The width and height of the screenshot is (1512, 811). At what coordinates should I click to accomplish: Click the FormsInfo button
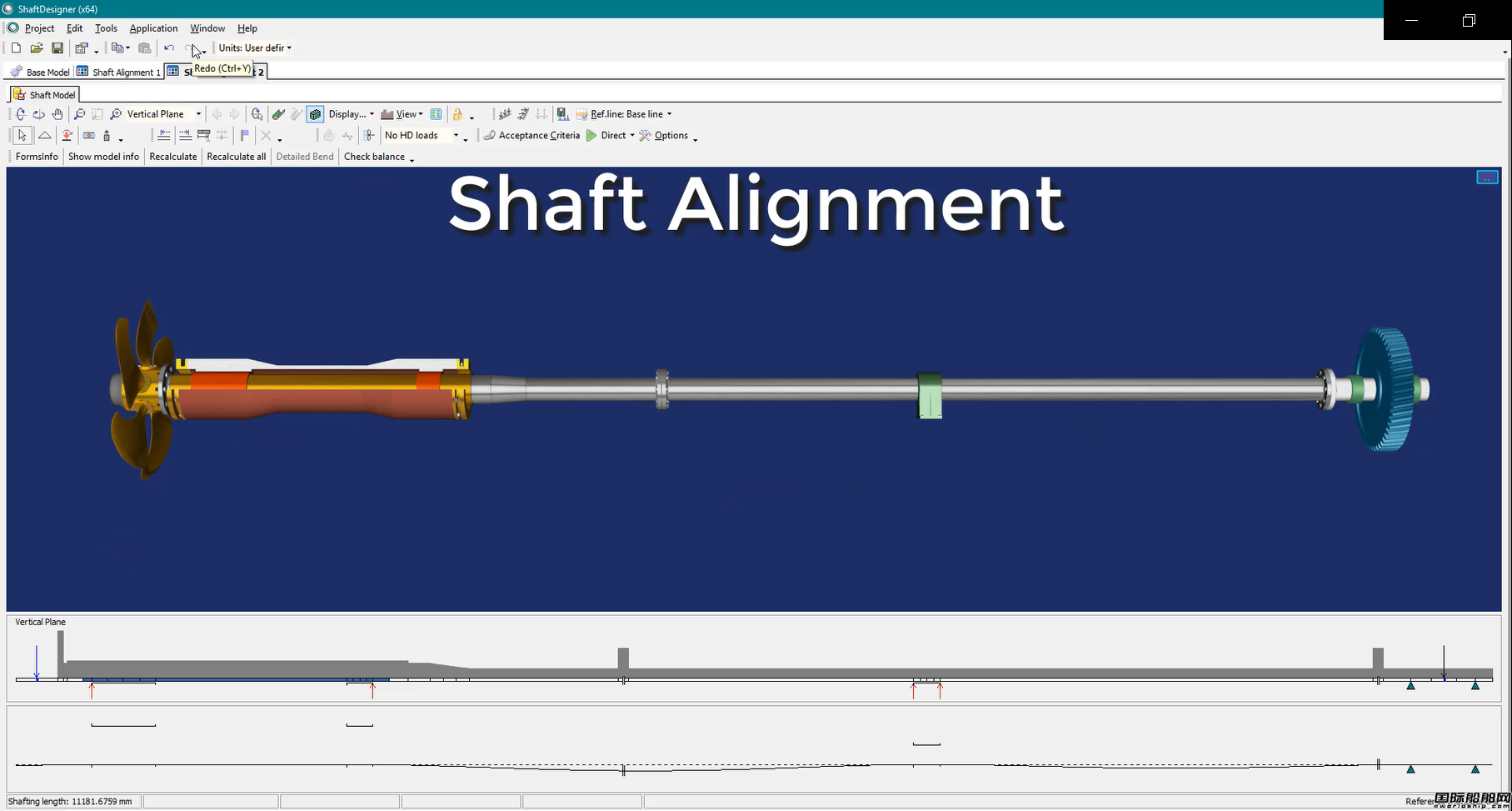(37, 157)
